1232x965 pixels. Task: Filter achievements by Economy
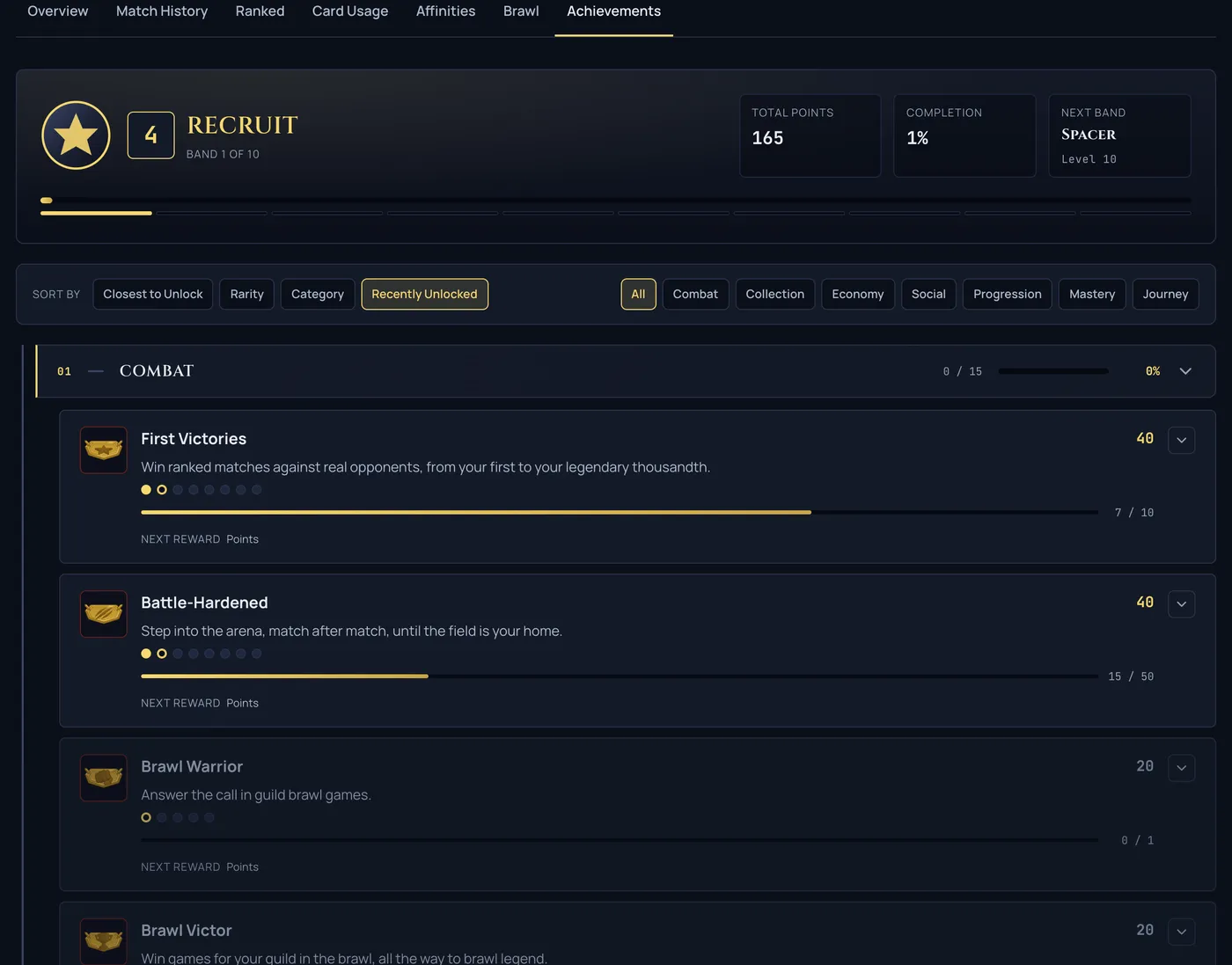click(858, 294)
